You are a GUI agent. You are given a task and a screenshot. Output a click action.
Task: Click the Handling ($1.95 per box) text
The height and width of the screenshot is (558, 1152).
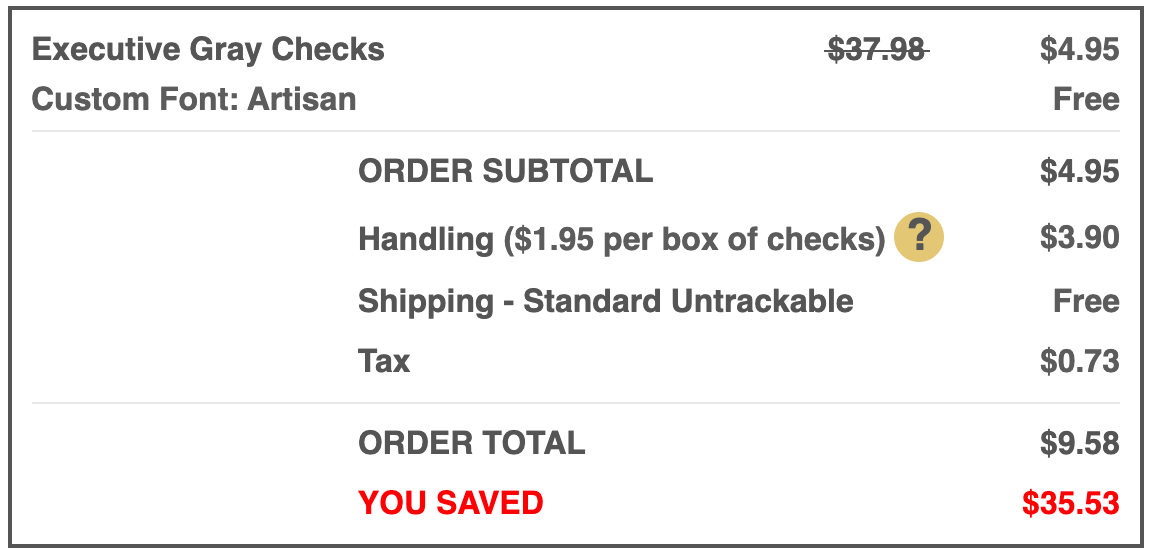tap(622, 239)
